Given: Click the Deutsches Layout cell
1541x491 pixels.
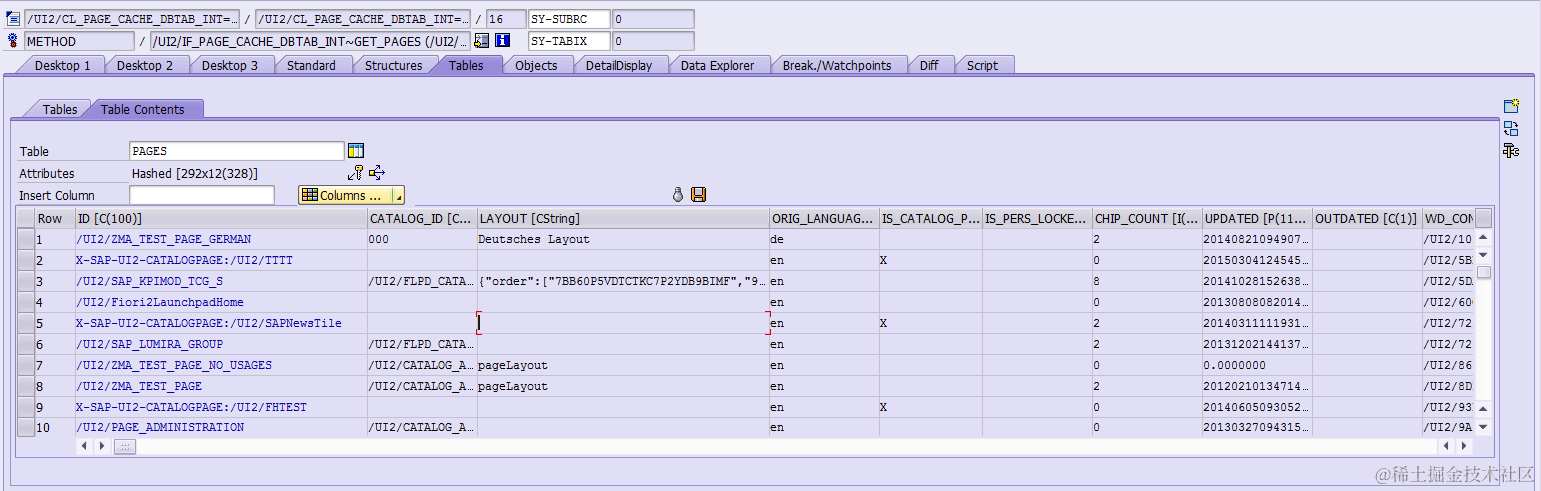Looking at the screenshot, I should click(x=623, y=239).
